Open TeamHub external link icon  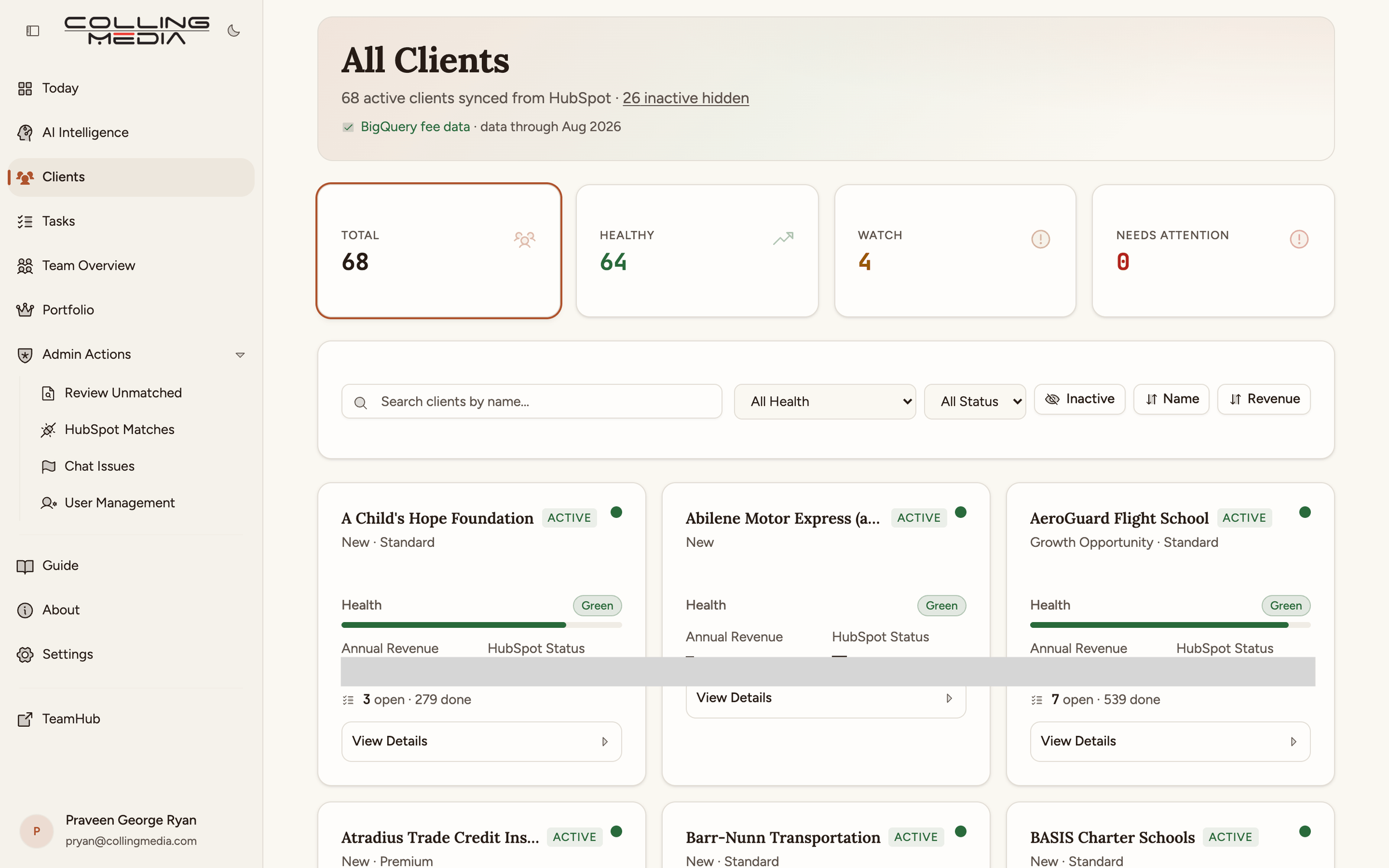coord(25,719)
